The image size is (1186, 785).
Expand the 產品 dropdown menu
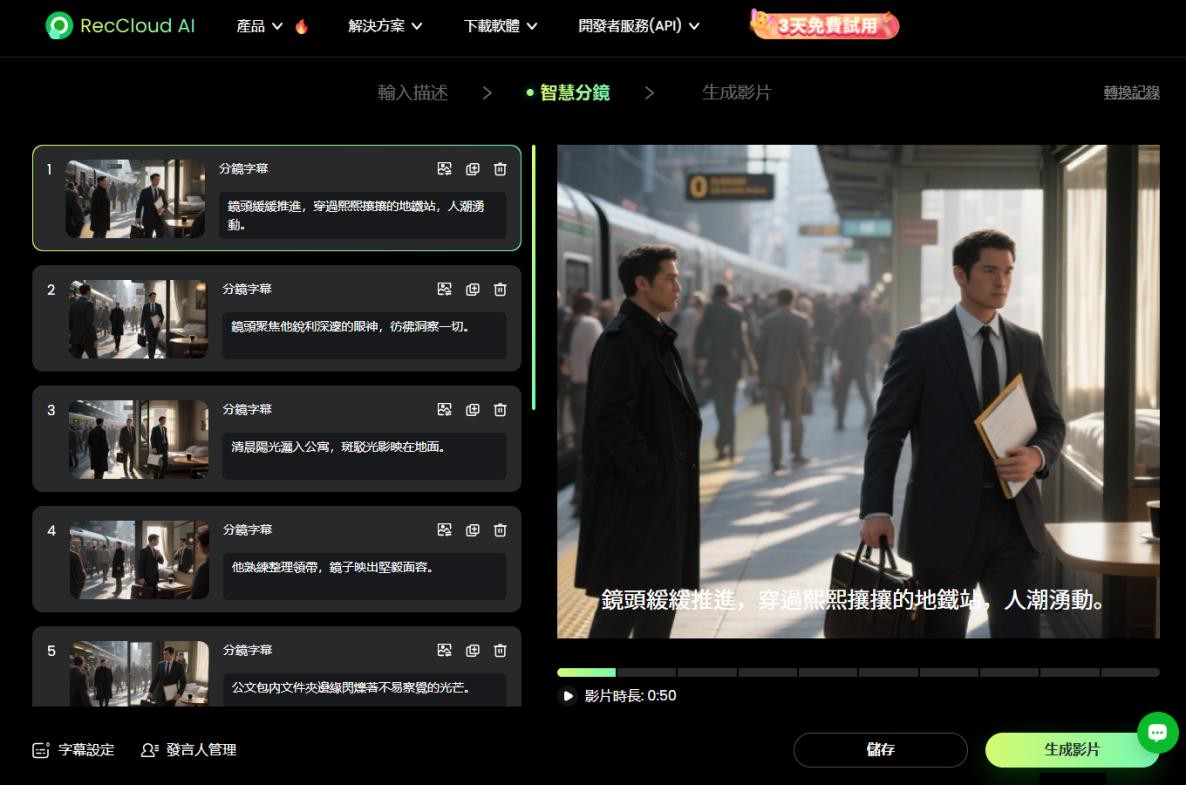point(259,26)
